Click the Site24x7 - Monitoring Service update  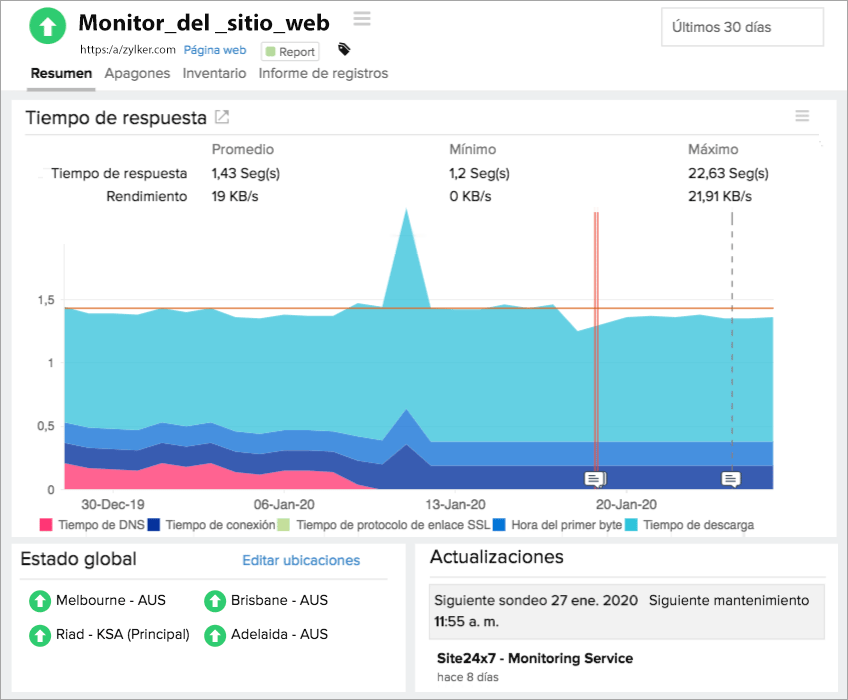coord(535,658)
